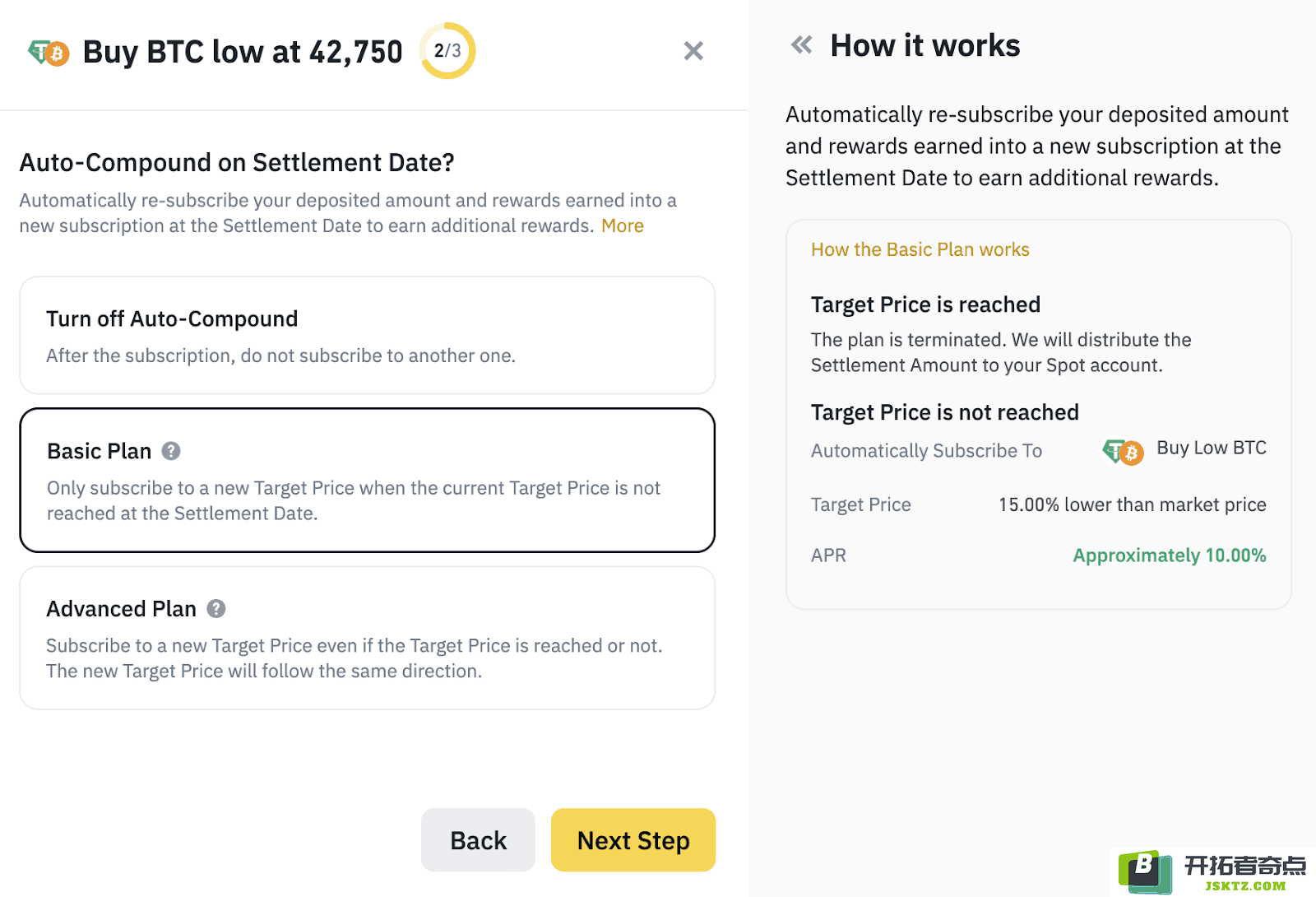Close the Buy BTC low dialog
1316x897 pixels.
[x=693, y=51]
